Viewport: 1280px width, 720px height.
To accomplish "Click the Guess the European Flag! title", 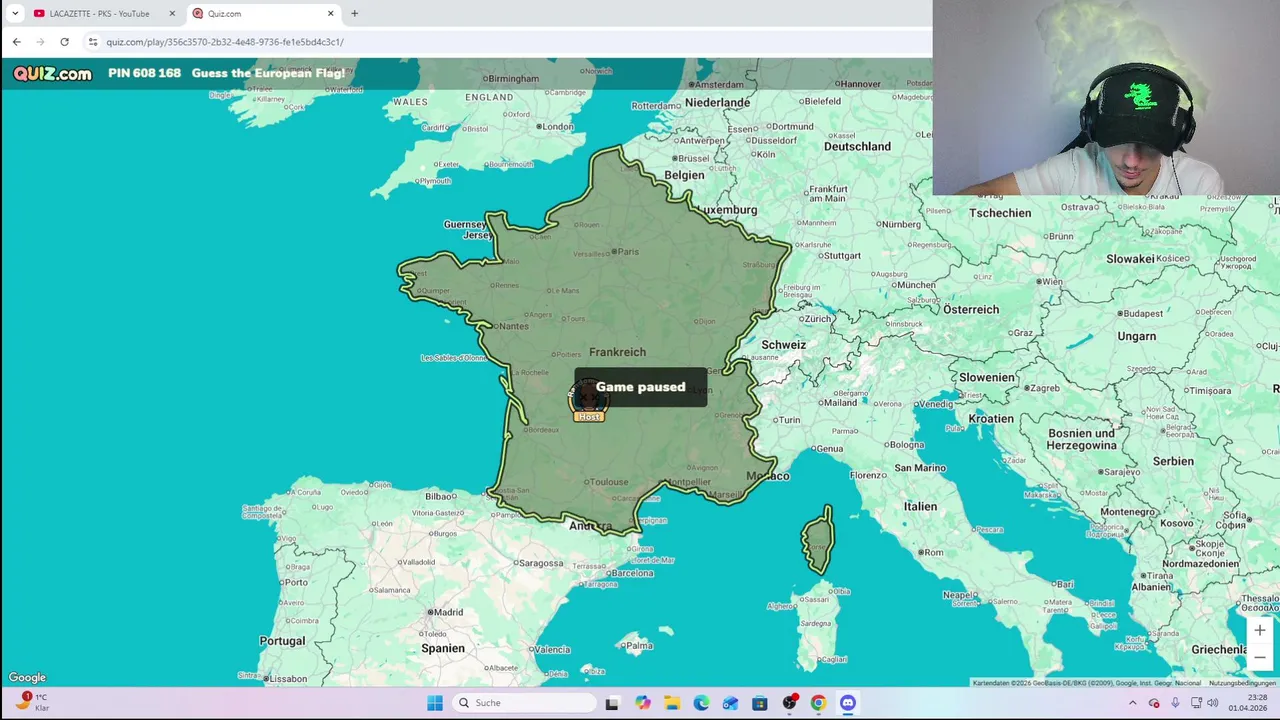I will 268,73.
